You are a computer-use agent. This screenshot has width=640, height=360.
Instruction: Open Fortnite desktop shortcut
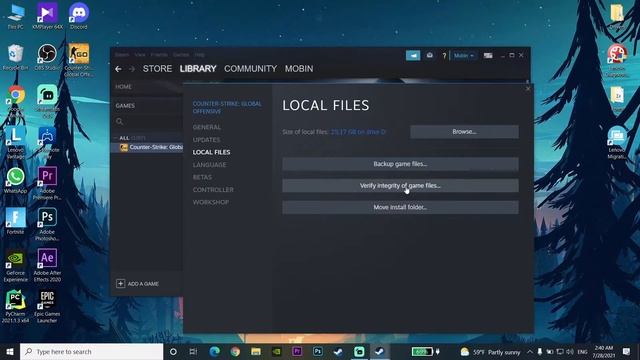coord(16,221)
